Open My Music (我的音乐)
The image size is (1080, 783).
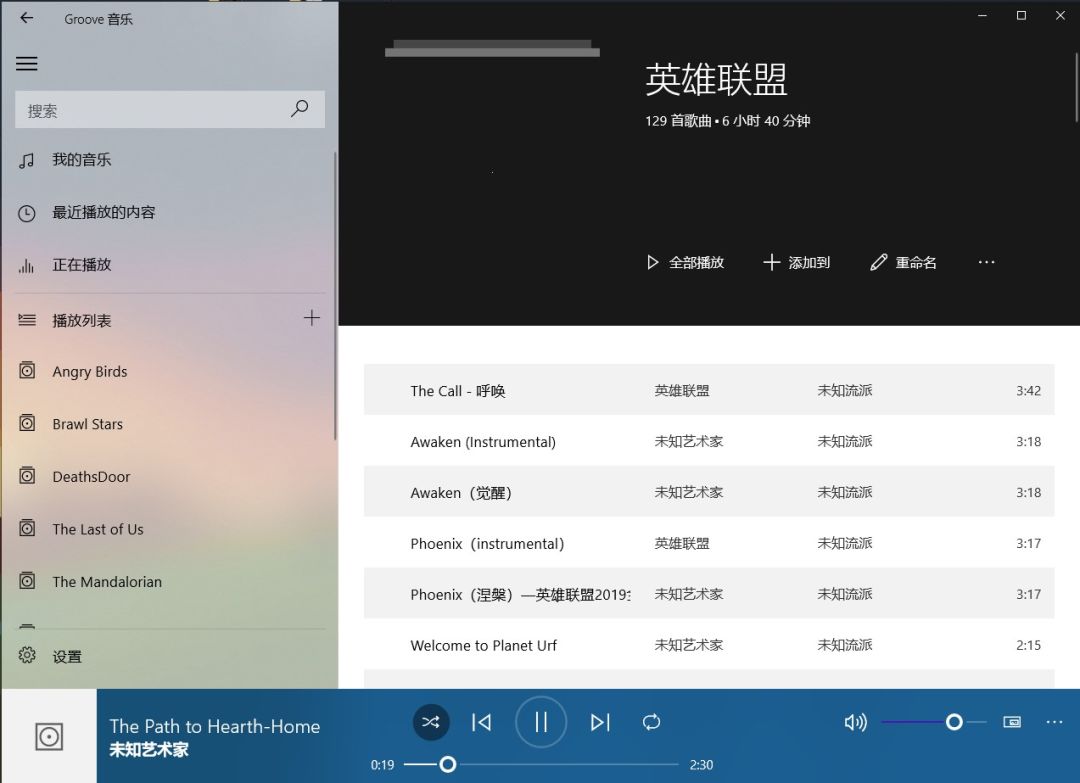click(x=169, y=160)
